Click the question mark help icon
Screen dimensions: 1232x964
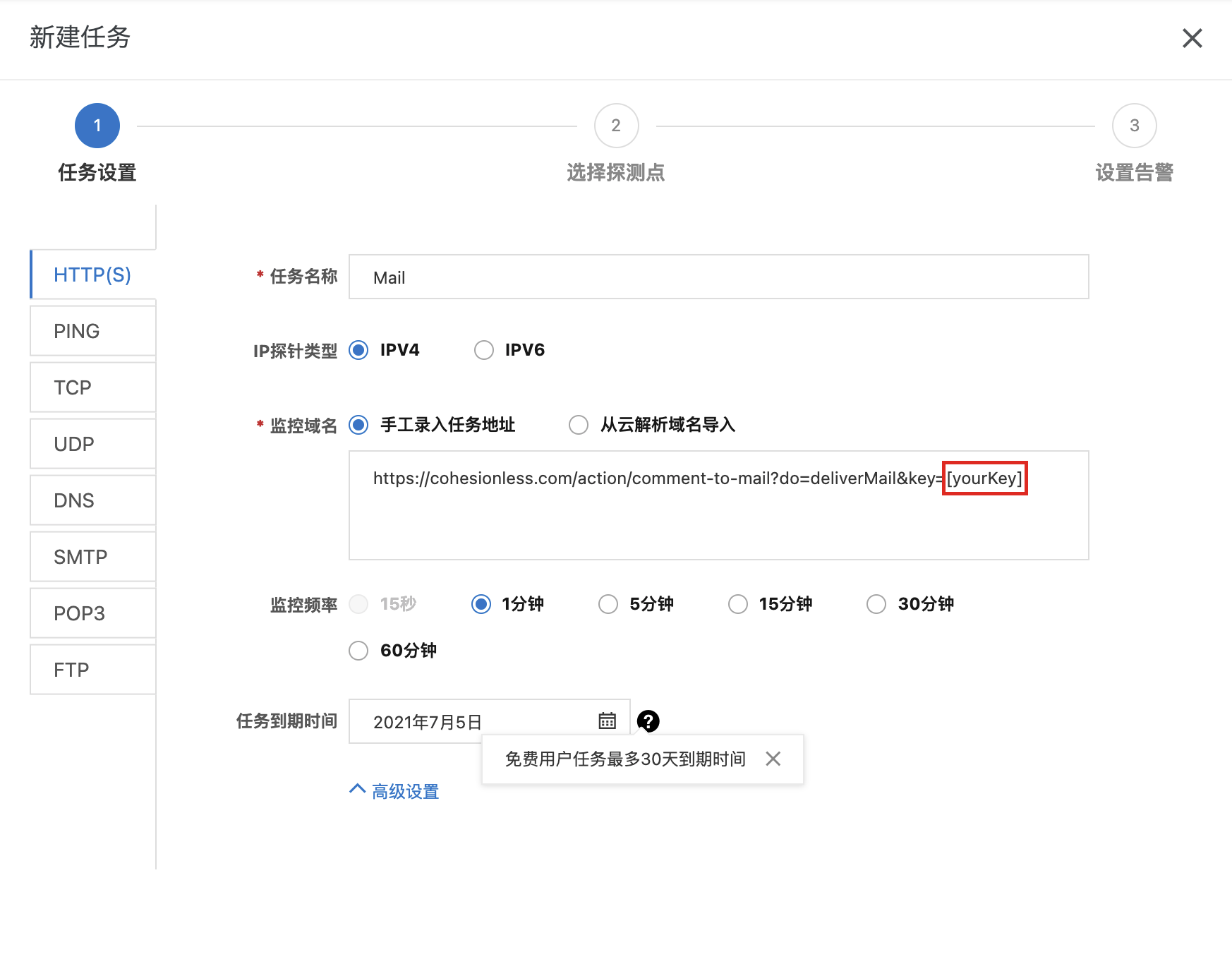coord(648,721)
